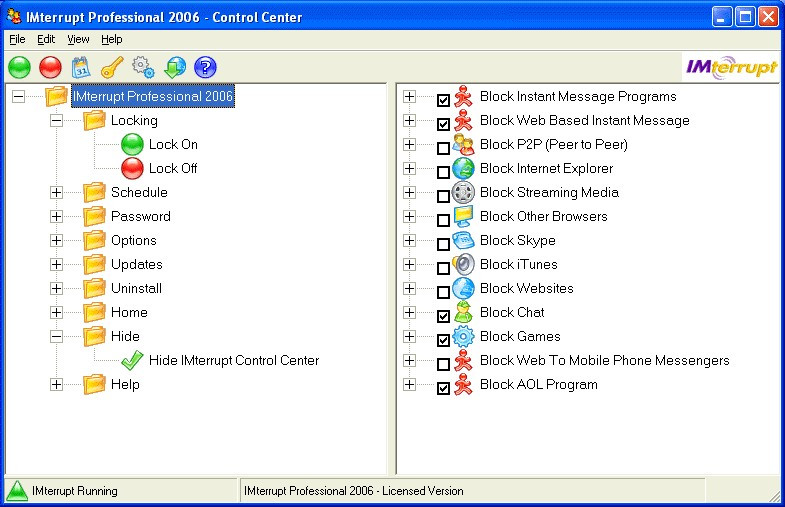Viewport: 785px width, 507px height.
Task: Click the green triangle IMterrupt Running status icon
Action: click(x=18, y=490)
